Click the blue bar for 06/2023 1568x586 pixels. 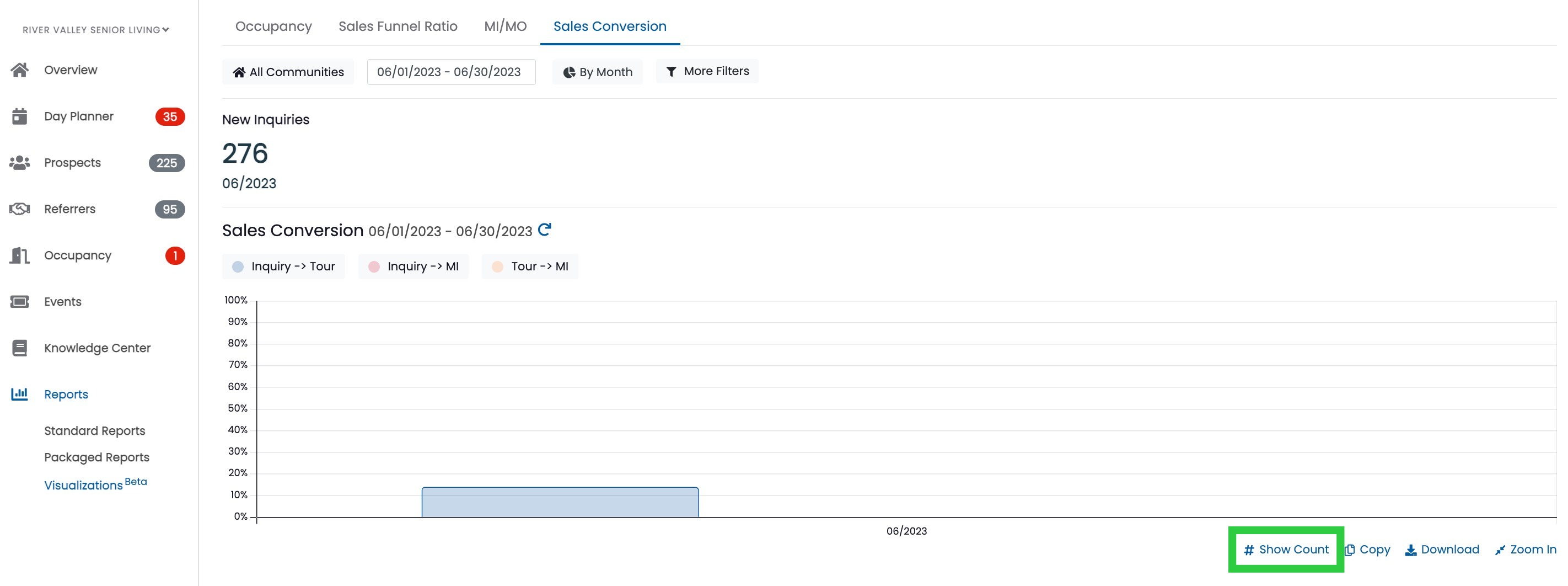point(560,503)
